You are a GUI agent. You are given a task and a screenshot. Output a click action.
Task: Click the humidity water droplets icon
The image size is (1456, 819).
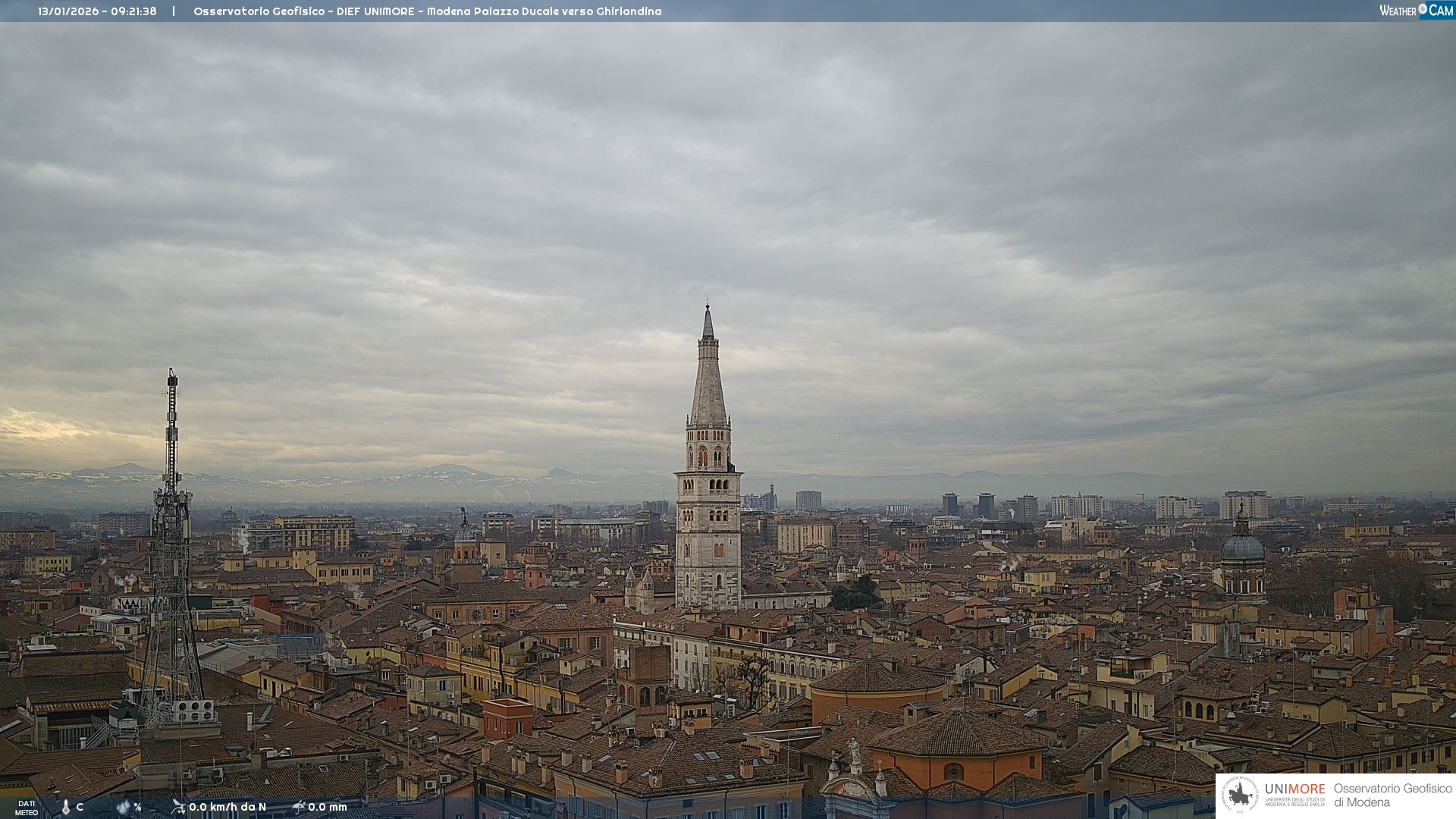click(123, 808)
